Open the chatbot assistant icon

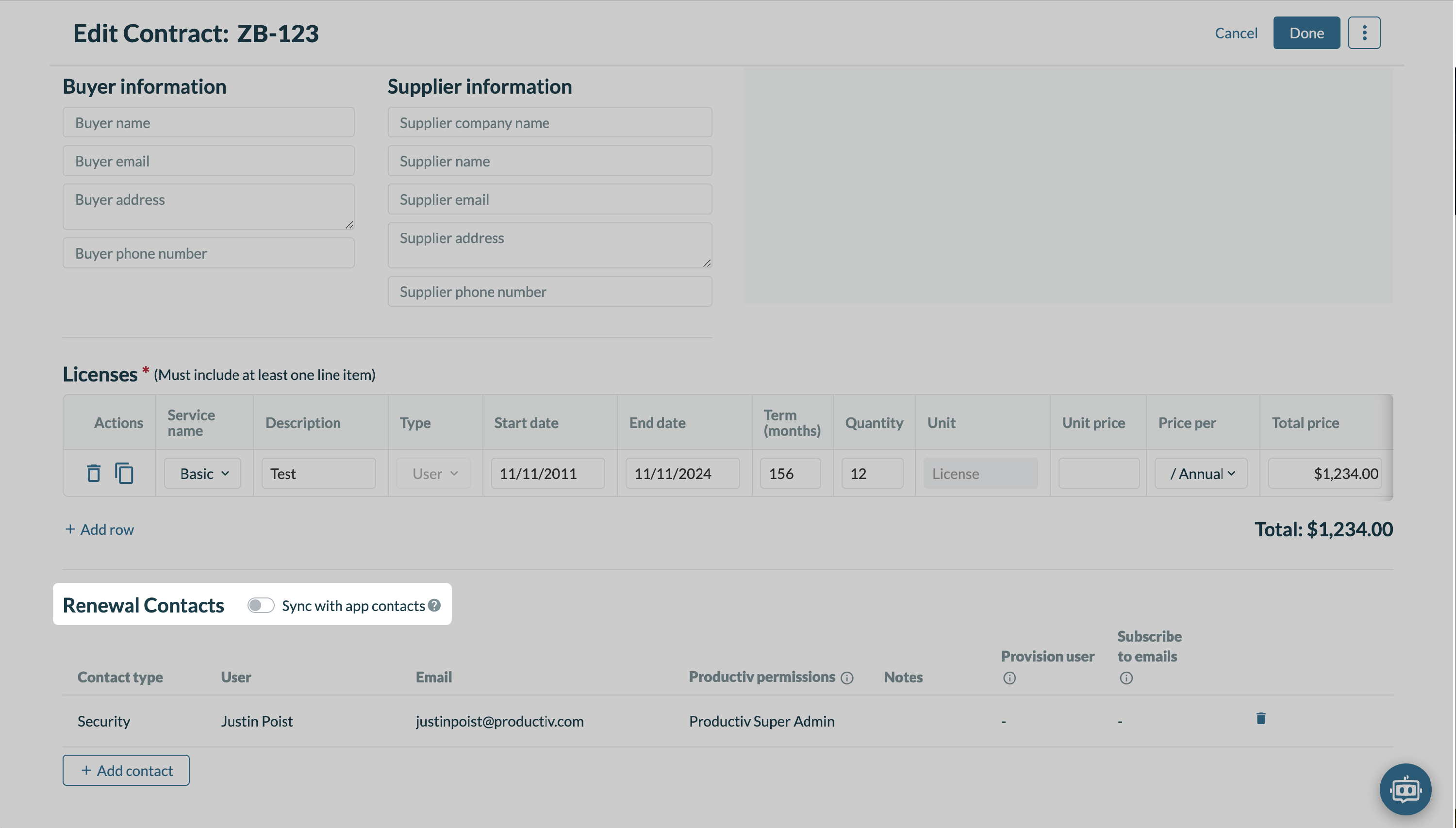[1405, 789]
